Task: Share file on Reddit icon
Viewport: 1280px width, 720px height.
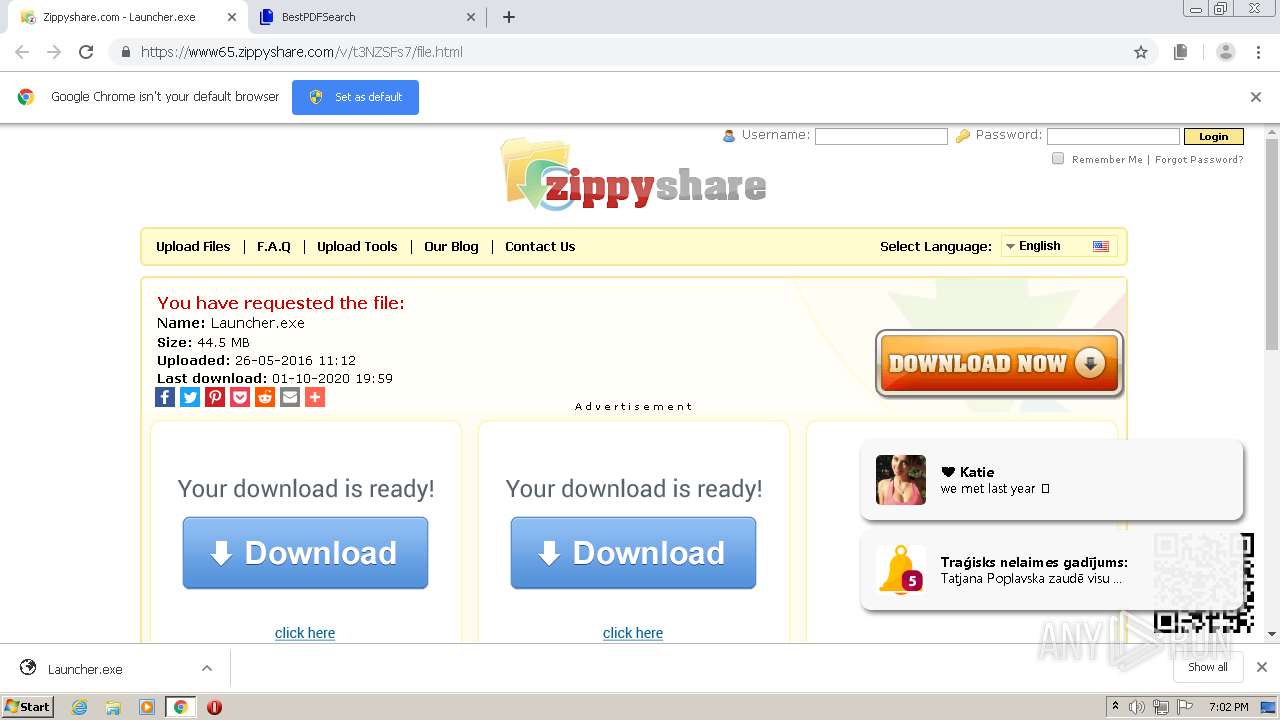Action: click(265, 397)
